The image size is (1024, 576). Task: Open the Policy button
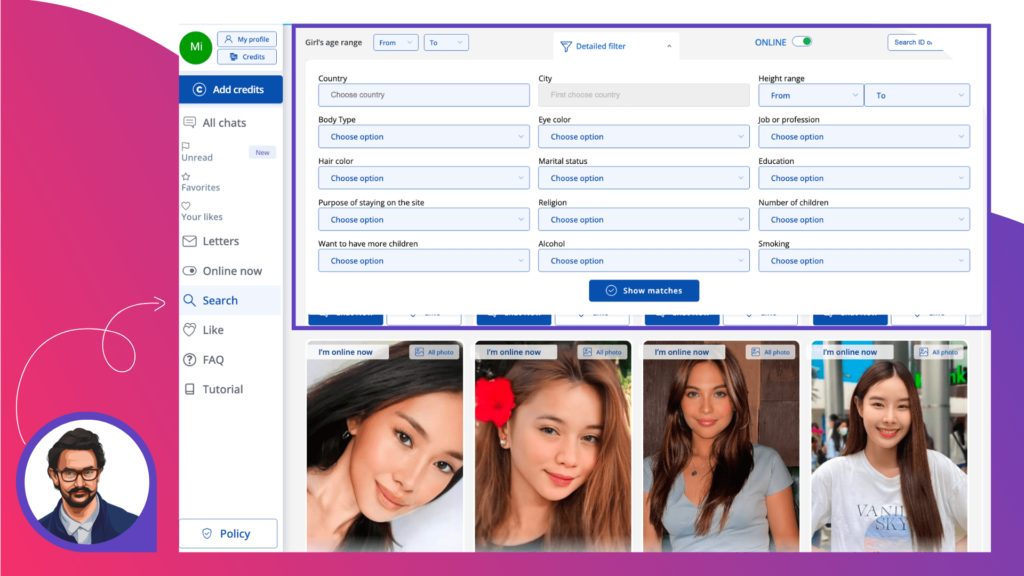click(x=228, y=534)
